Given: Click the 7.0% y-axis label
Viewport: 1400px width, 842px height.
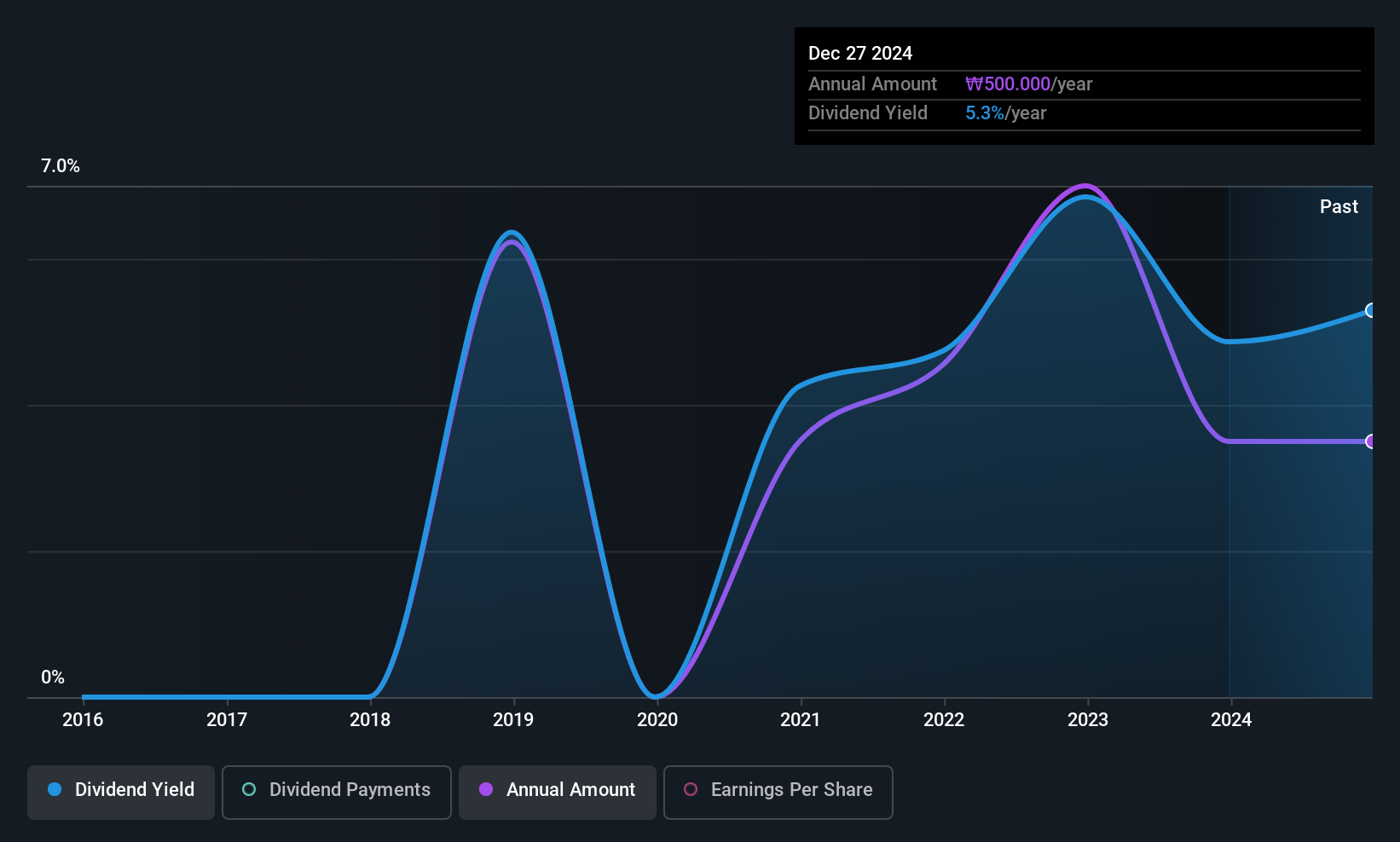Looking at the screenshot, I should pos(61,166).
